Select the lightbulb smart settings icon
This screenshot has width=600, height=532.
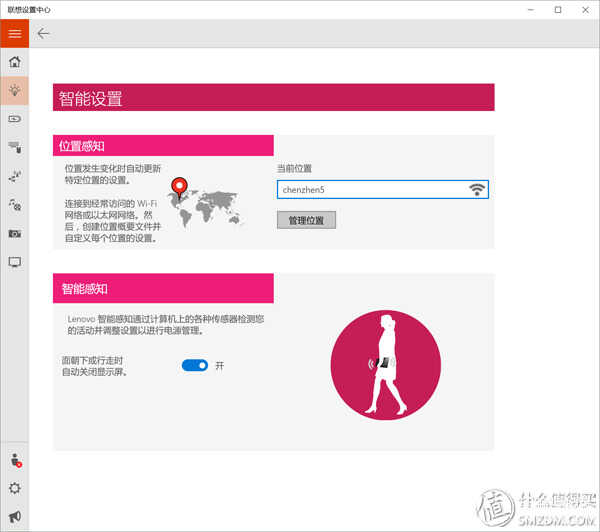point(15,90)
